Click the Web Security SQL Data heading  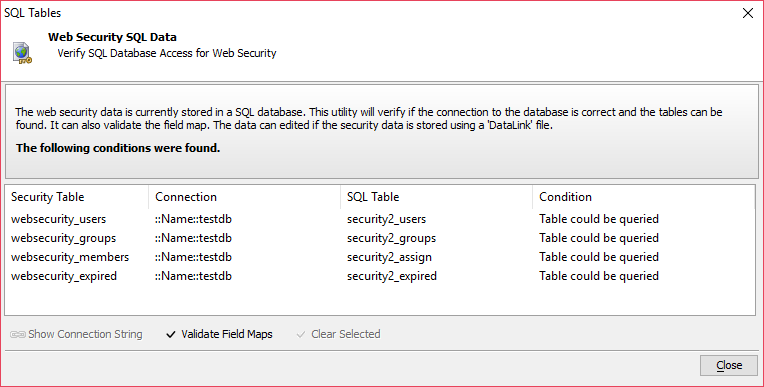(x=112, y=37)
